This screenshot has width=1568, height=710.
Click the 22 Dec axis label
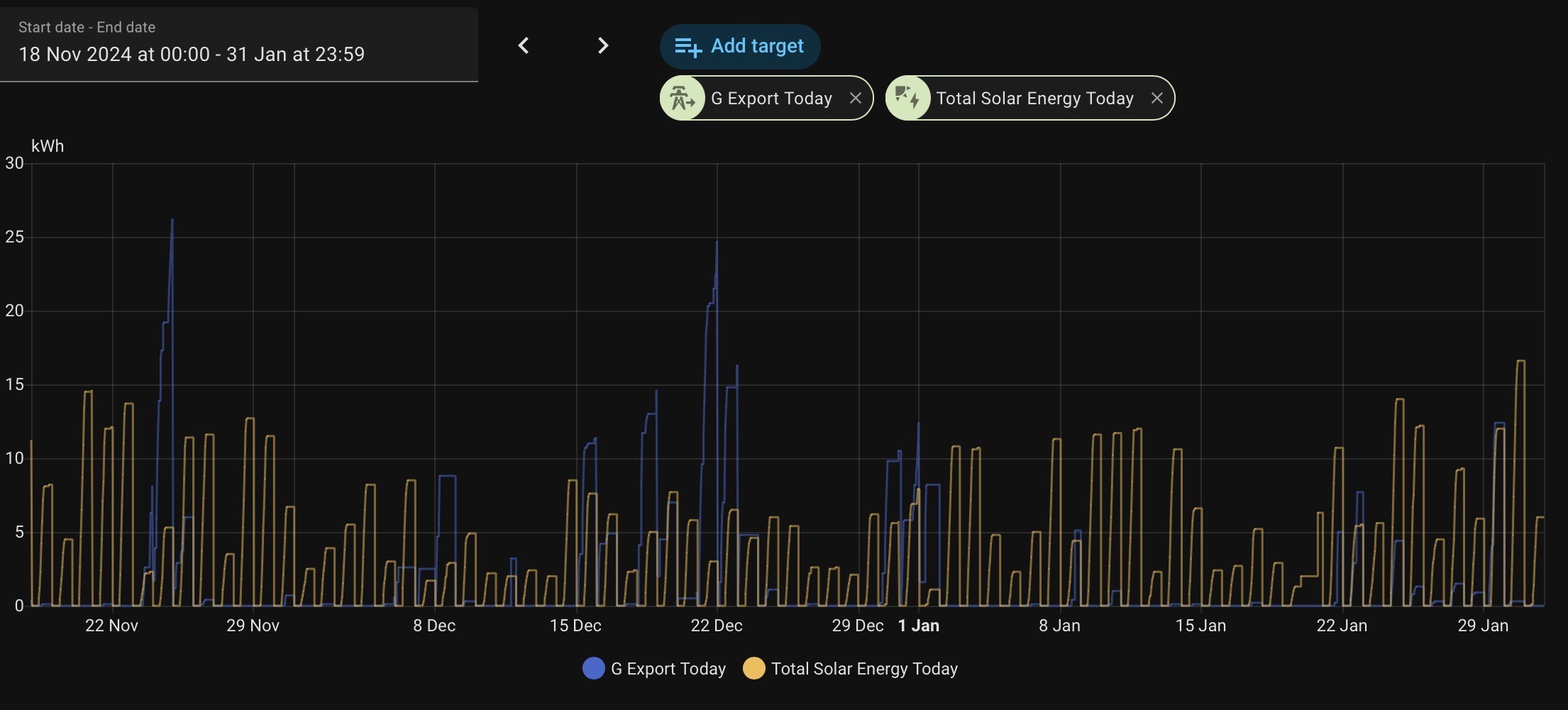(x=717, y=626)
